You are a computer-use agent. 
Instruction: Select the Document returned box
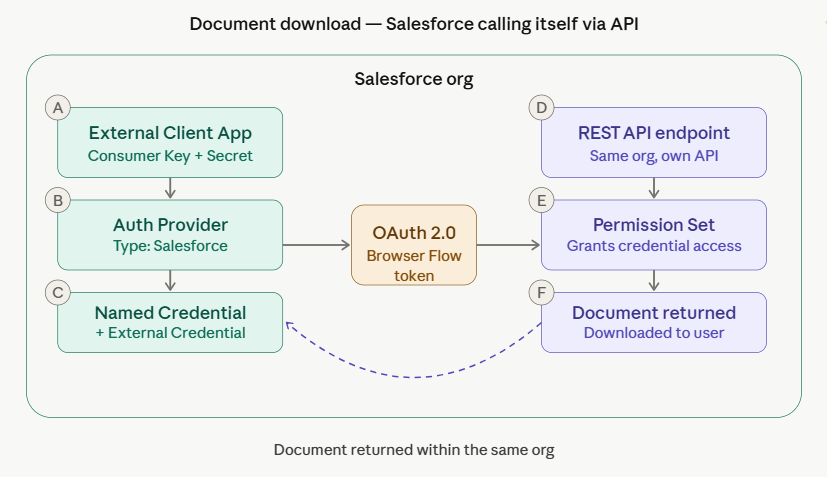(654, 322)
